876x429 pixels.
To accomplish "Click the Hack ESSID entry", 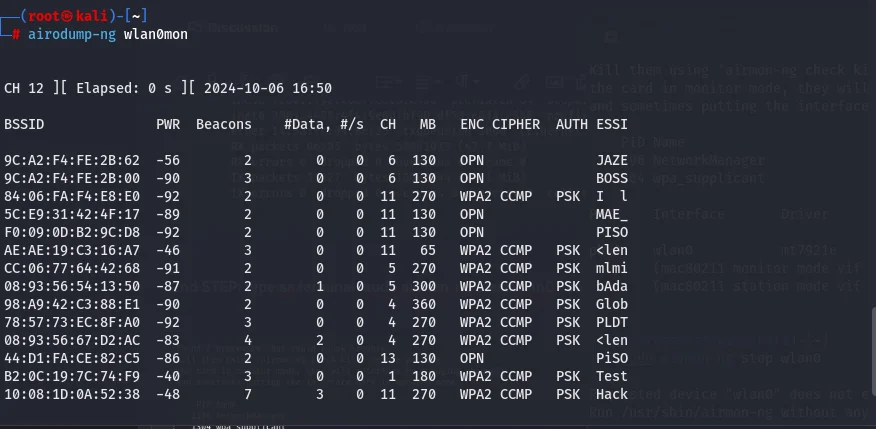I will (612, 394).
